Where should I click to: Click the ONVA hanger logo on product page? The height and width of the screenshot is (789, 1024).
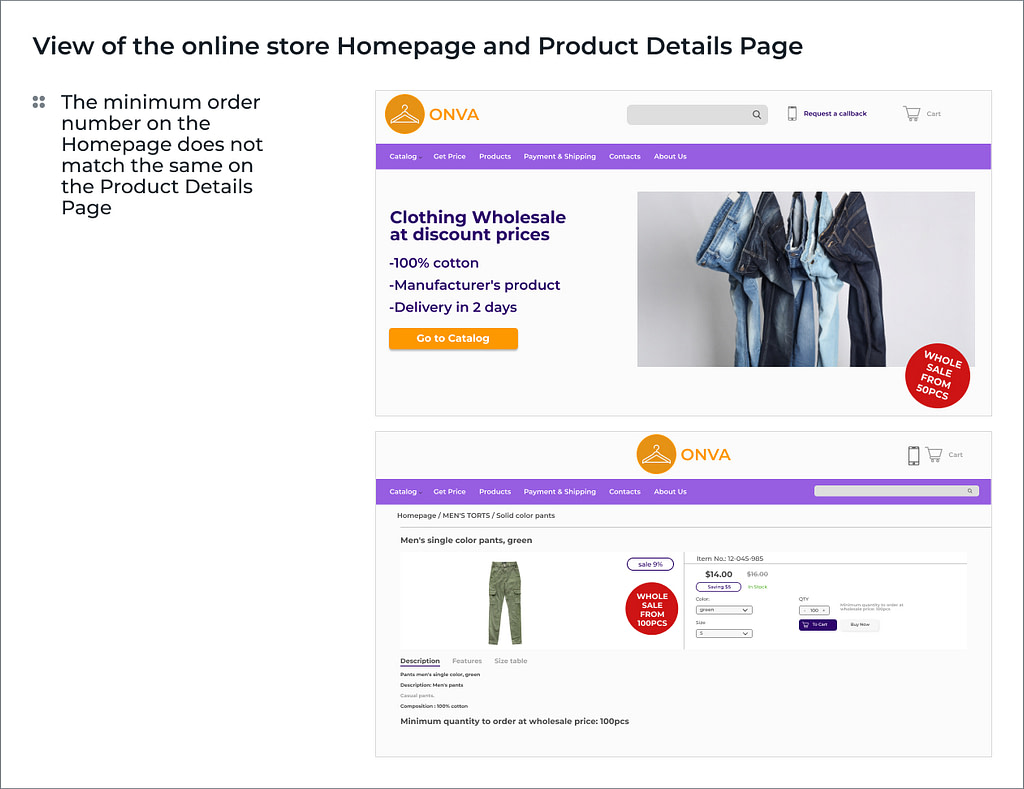tap(656, 454)
